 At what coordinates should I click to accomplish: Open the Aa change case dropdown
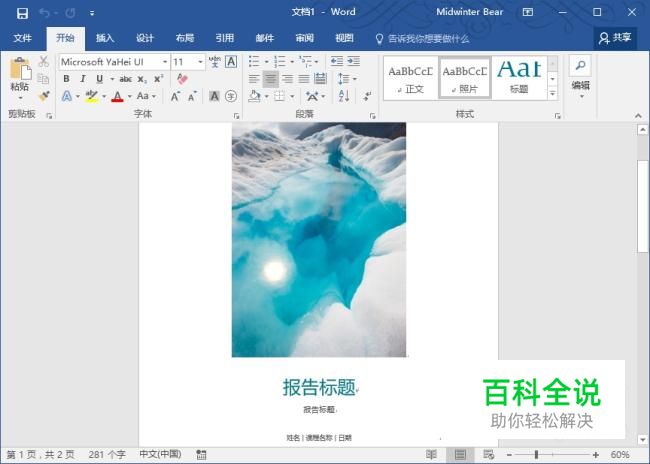(x=146, y=96)
